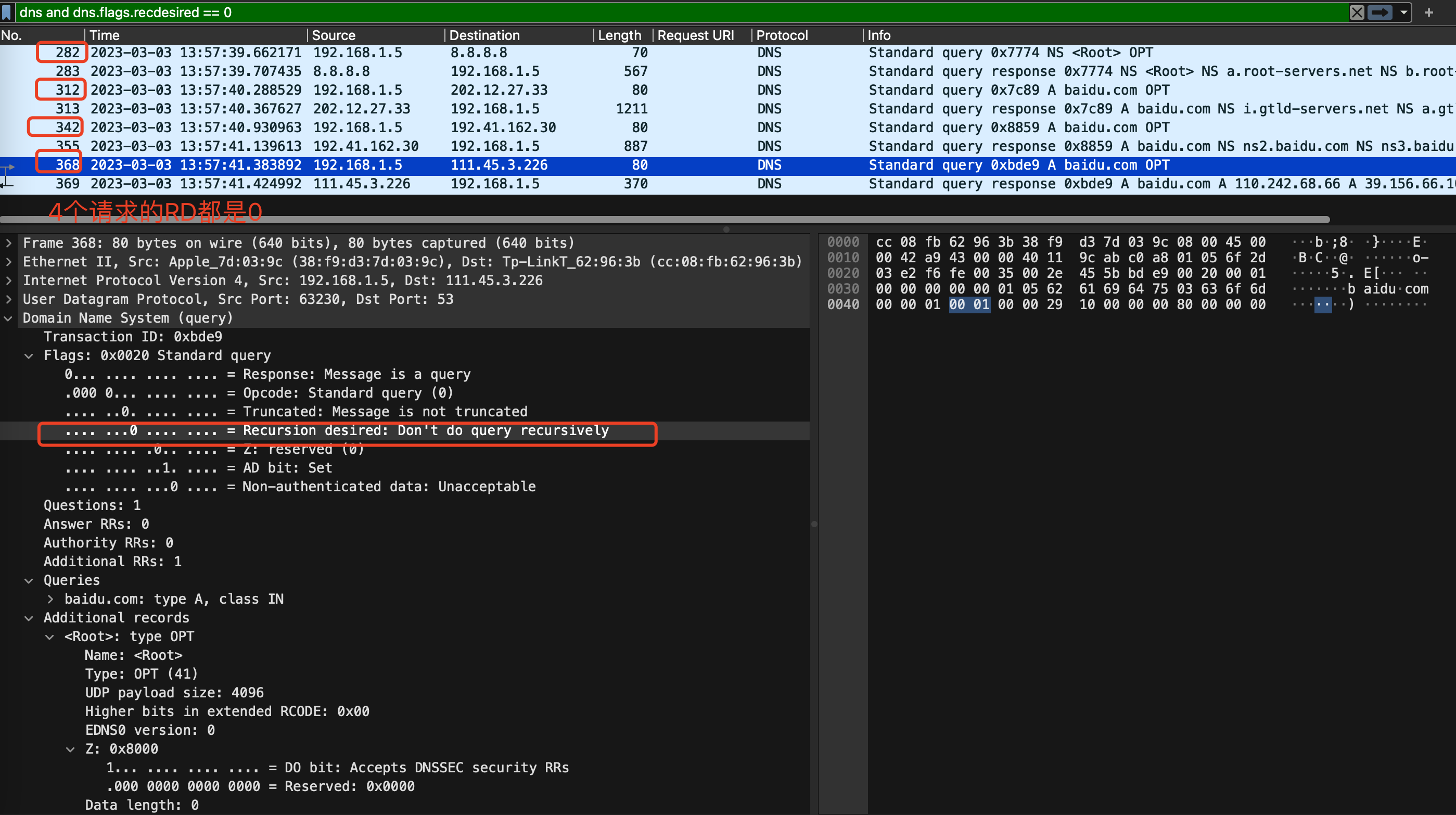The width and height of the screenshot is (1456, 815).
Task: Select Higher bits in extended RCODE field
Action: tap(227, 711)
